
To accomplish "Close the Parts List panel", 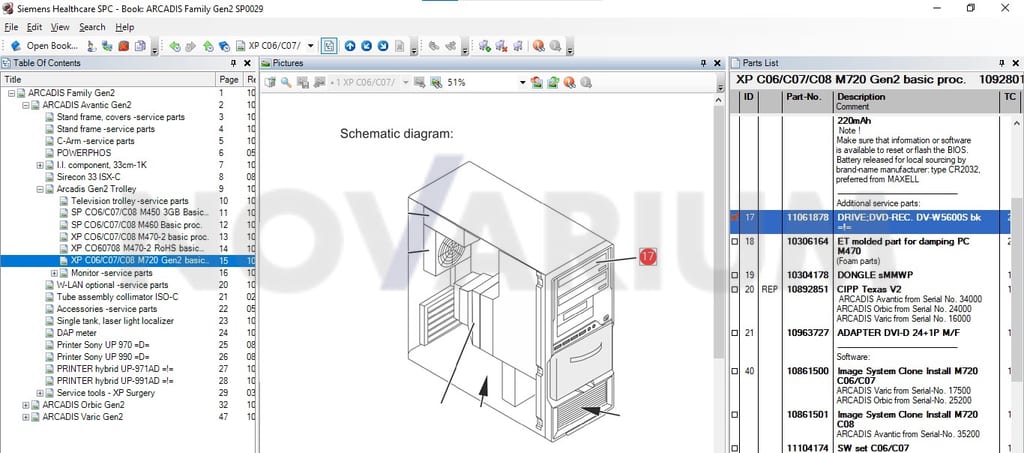I will [1016, 63].
